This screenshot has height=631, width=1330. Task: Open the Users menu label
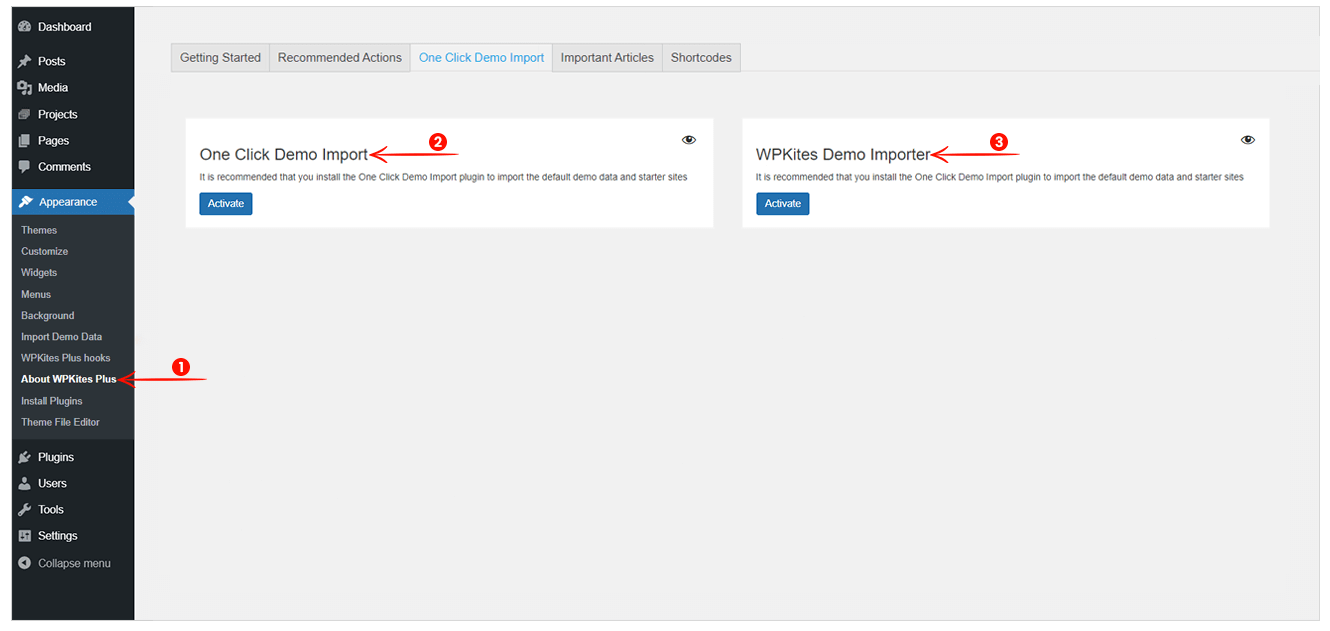(x=53, y=483)
